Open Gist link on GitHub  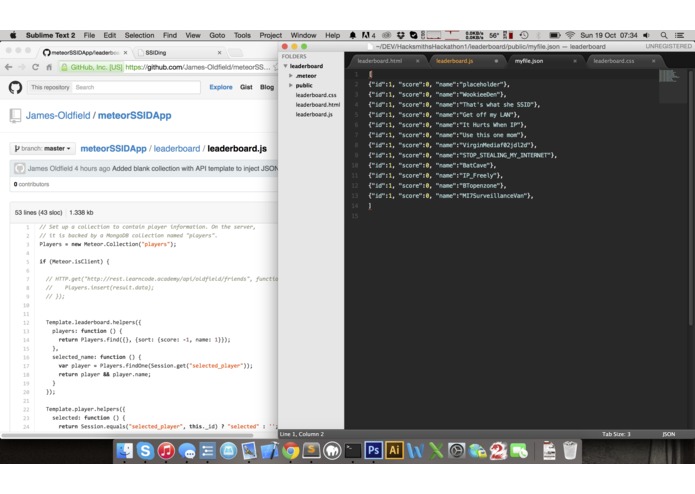[x=246, y=87]
